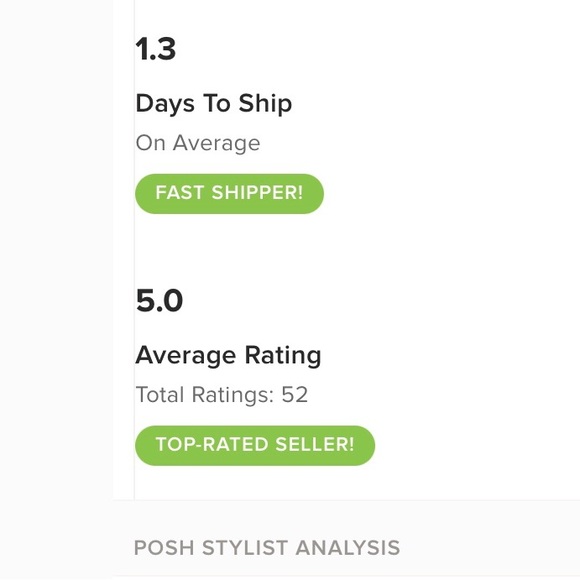Screen dimensions: 580x580
Task: Click the TOP-RATED SELLER! green badge
Action: 255,445
